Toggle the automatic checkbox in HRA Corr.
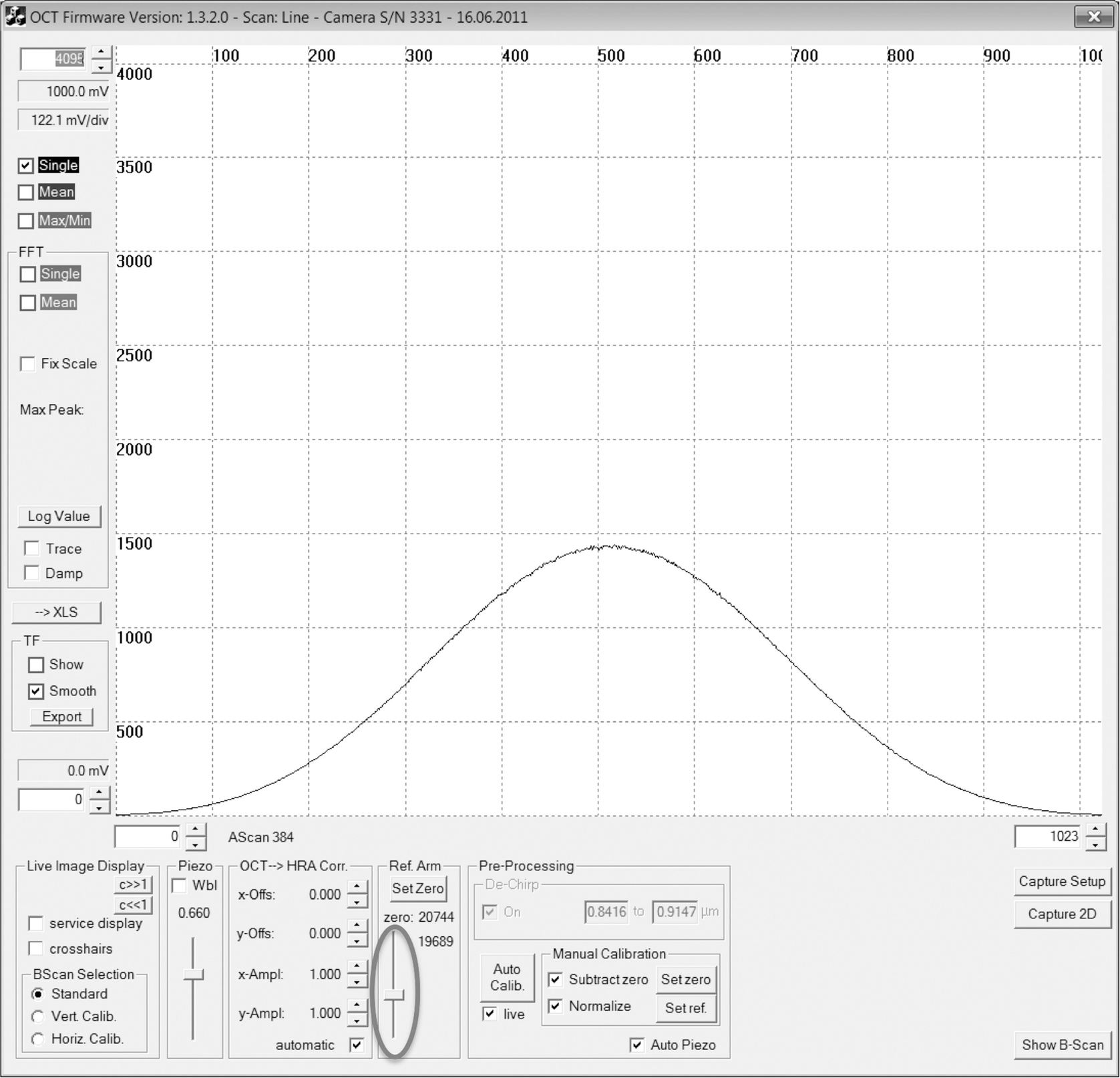Viewport: 1120px width, 1078px height. pos(357,1045)
